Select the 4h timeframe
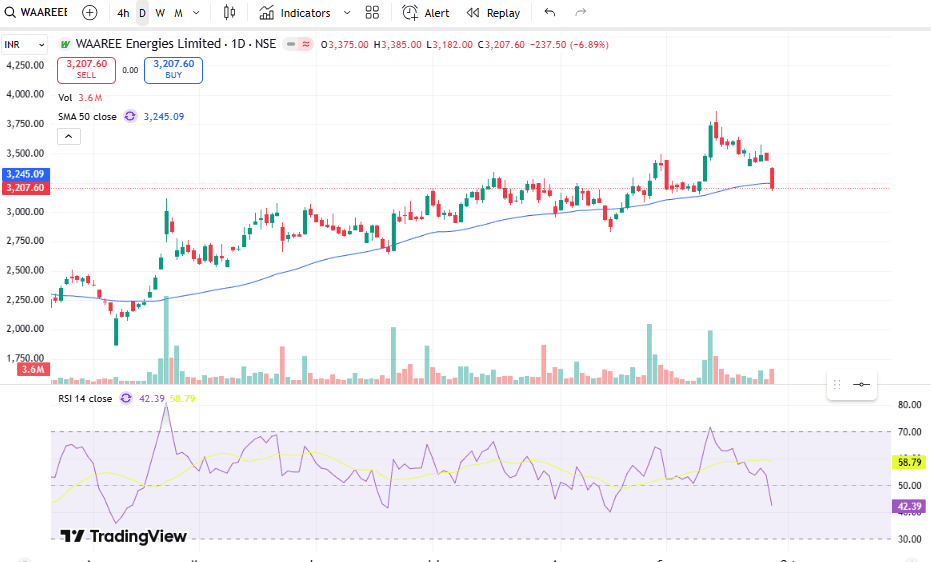This screenshot has width=931, height=562. pos(123,13)
